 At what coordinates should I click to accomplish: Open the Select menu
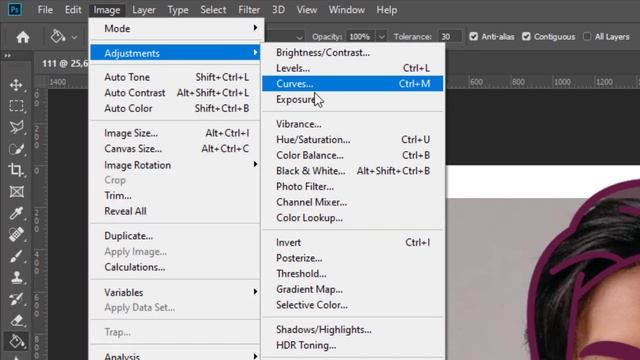click(x=213, y=10)
